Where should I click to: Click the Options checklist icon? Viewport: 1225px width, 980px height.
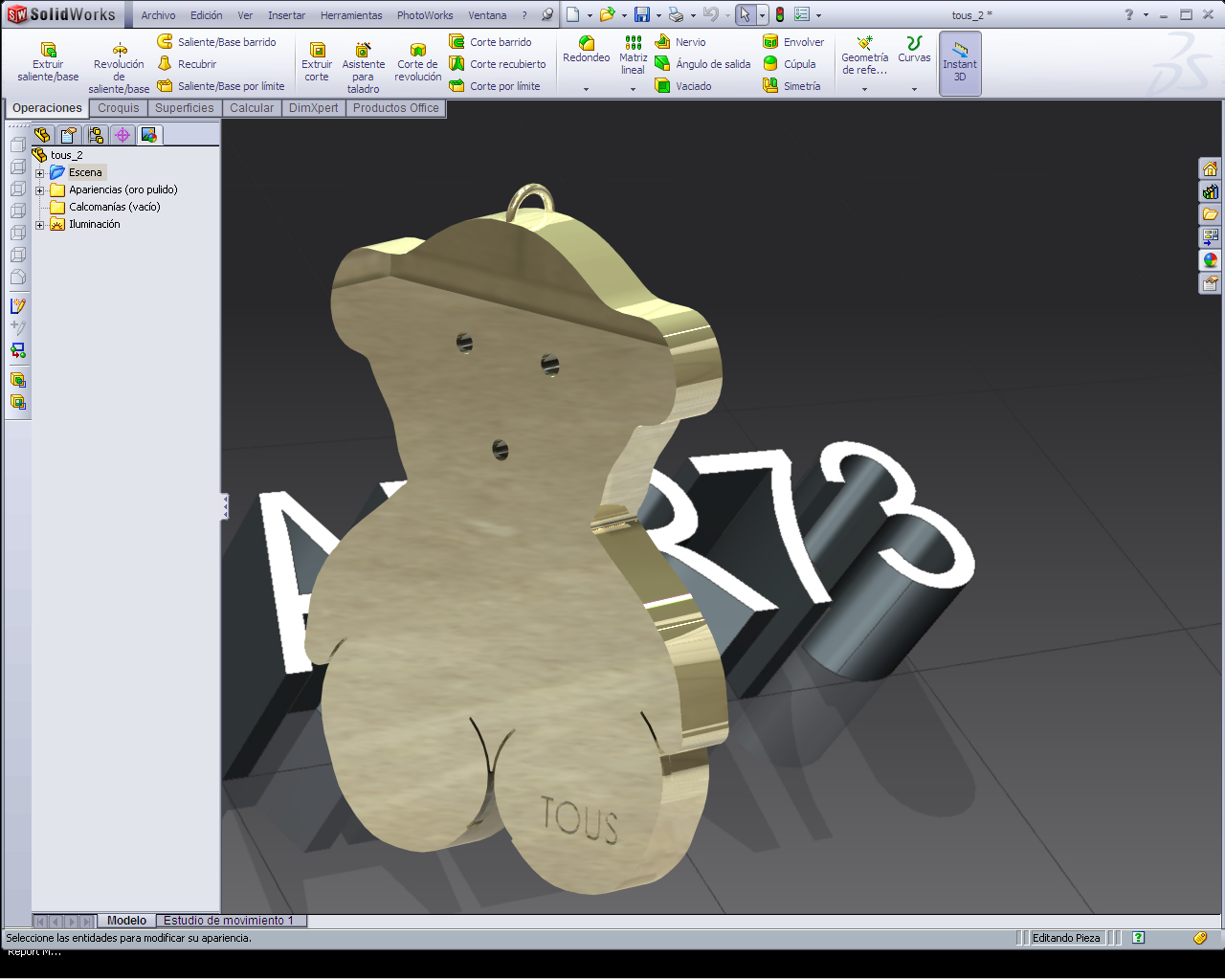(802, 14)
